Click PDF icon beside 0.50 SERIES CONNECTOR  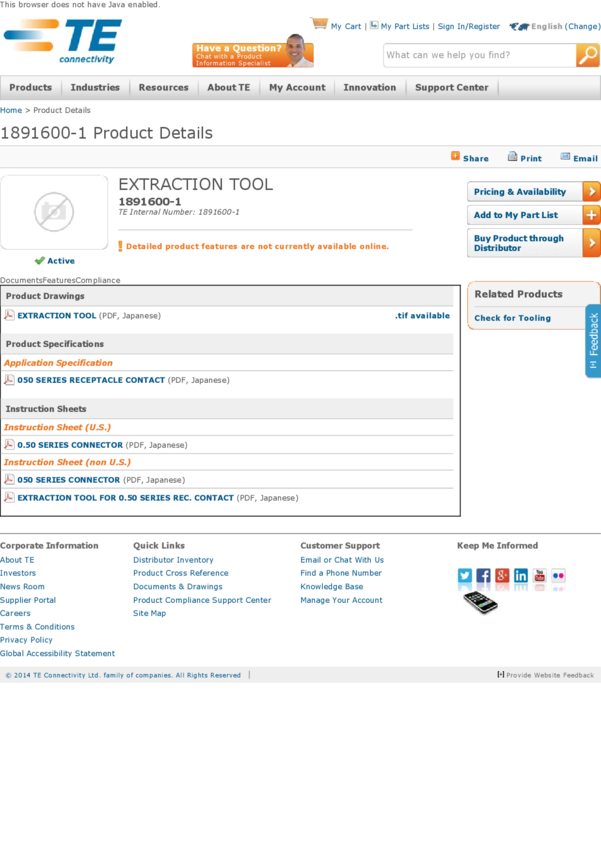click(x=9, y=445)
